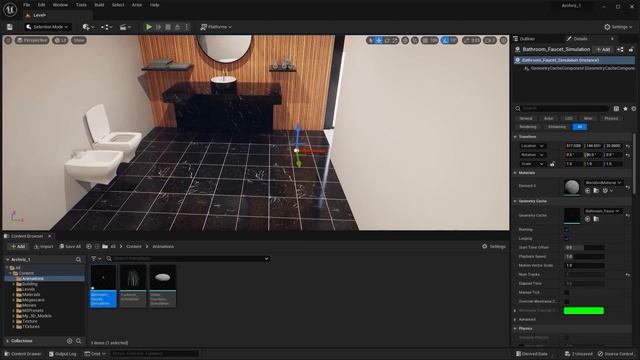The height and width of the screenshot is (360, 640).
Task: Adjust the Start Time Offset slider field
Action: [x=584, y=248]
